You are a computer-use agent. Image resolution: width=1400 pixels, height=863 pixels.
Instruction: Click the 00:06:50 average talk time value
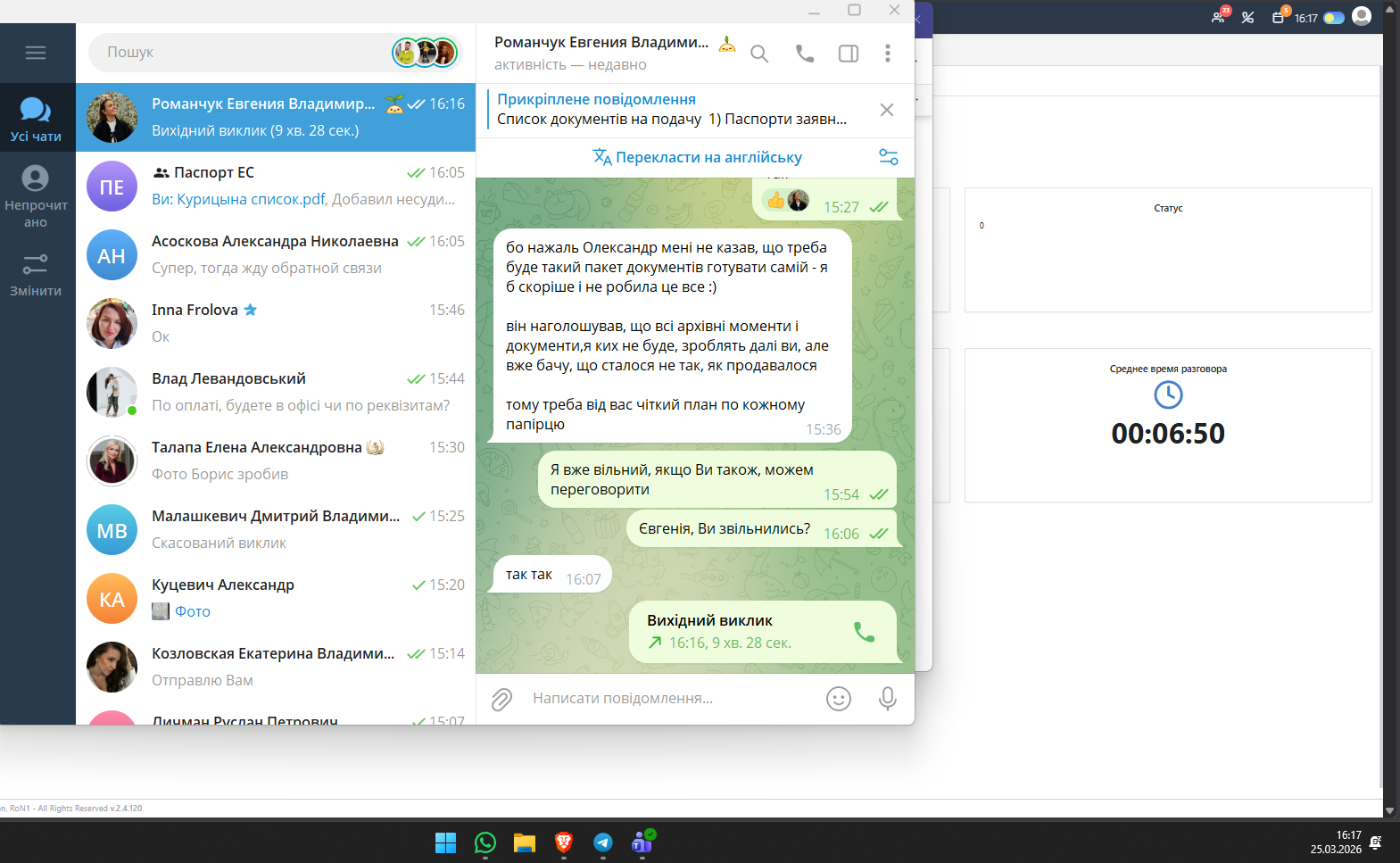pyautogui.click(x=1168, y=434)
